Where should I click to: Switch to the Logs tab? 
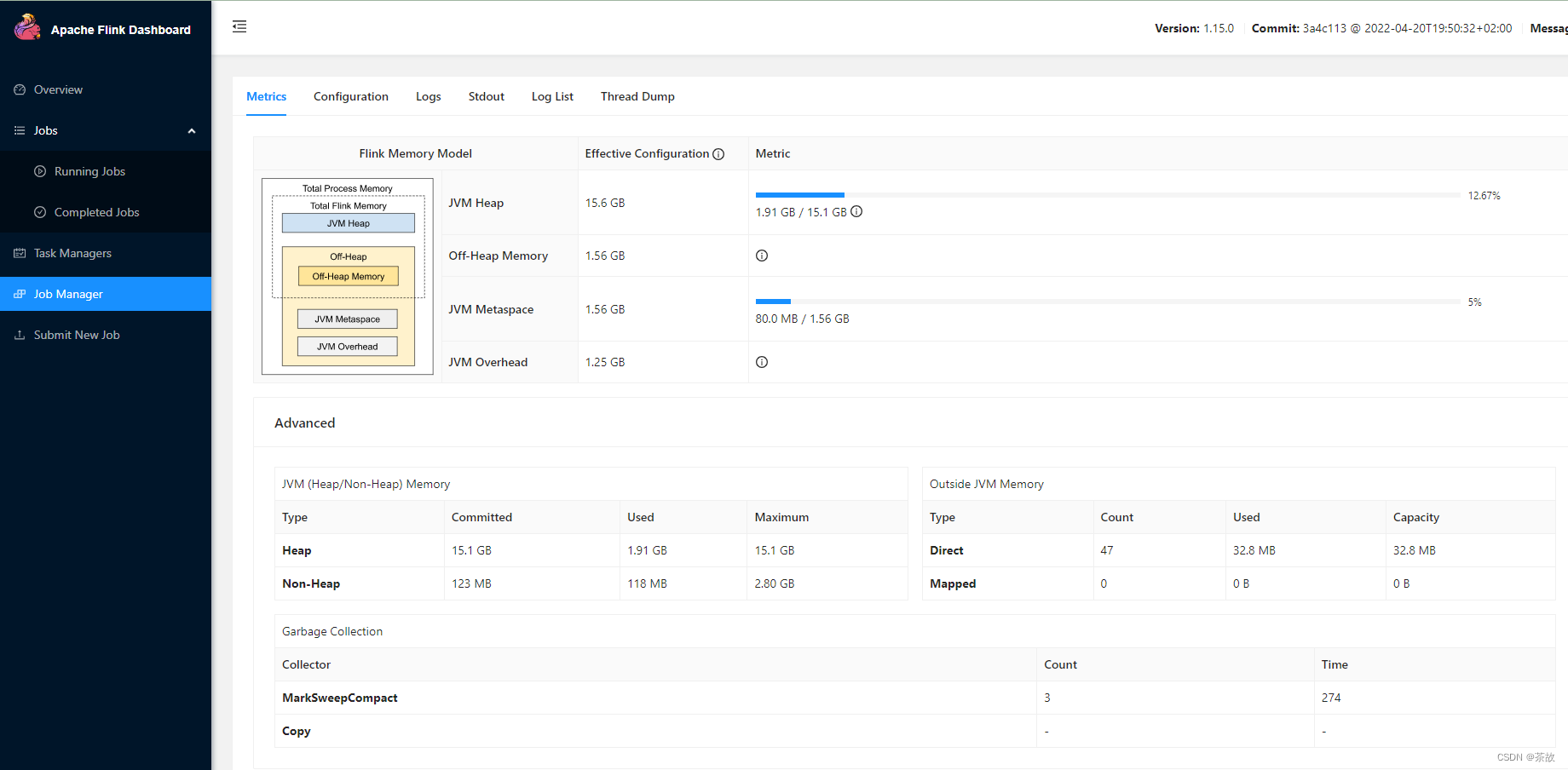tap(429, 96)
